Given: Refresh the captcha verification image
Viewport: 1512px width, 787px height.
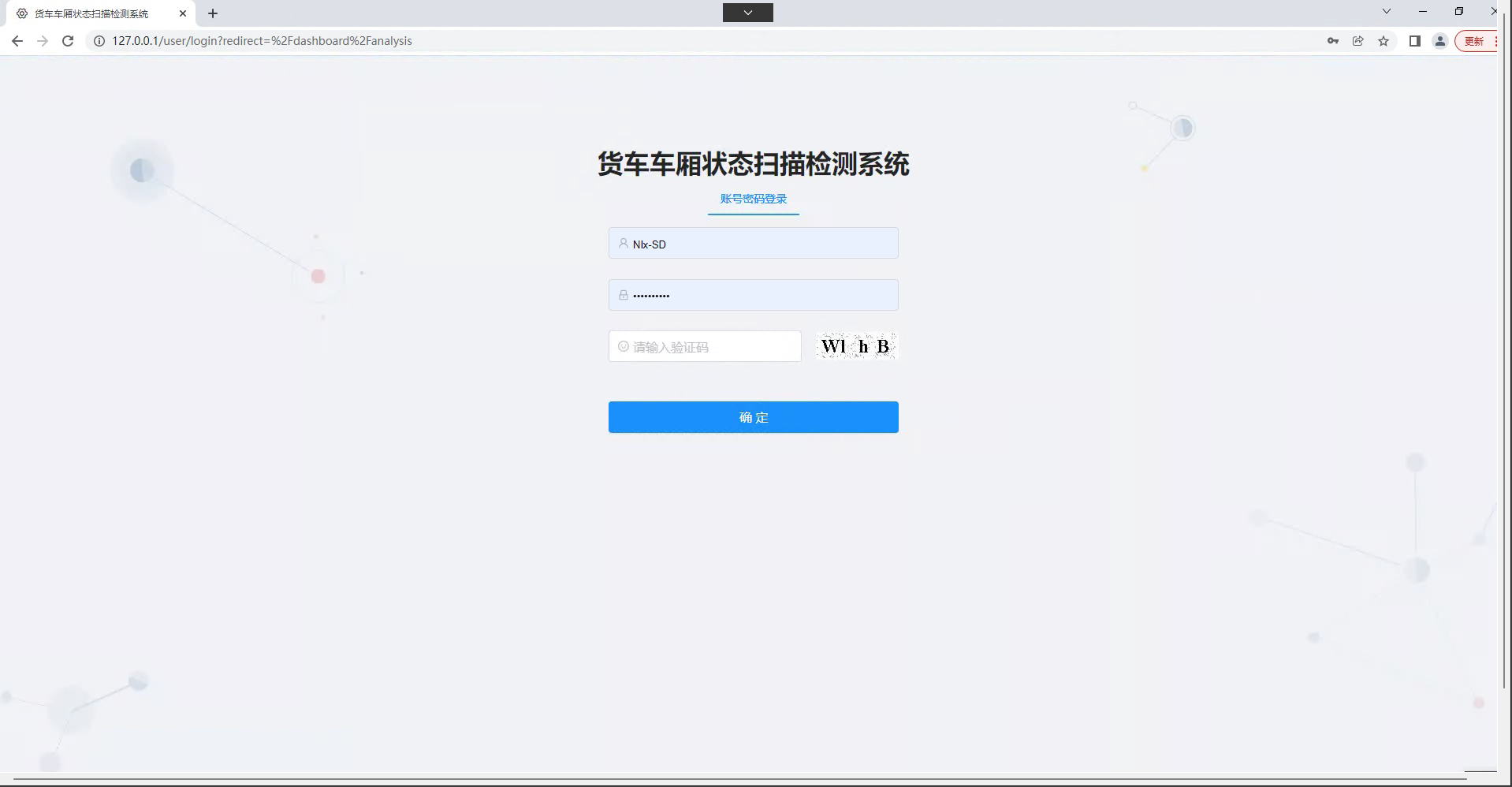Looking at the screenshot, I should (x=856, y=346).
